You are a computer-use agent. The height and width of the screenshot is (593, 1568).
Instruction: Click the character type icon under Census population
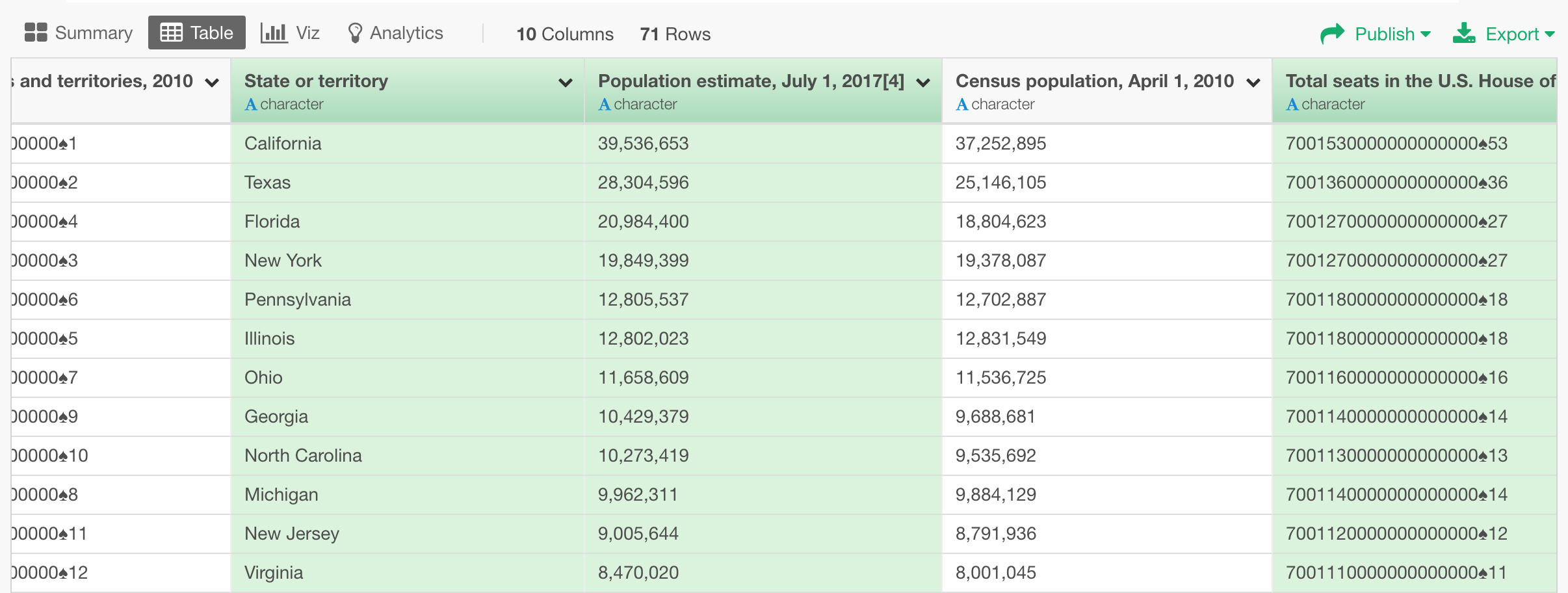tap(963, 103)
